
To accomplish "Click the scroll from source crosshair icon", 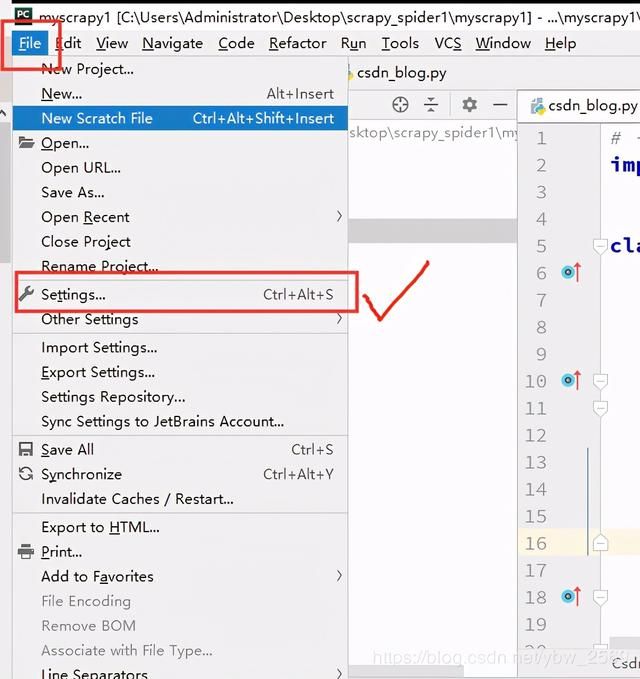I will [400, 105].
